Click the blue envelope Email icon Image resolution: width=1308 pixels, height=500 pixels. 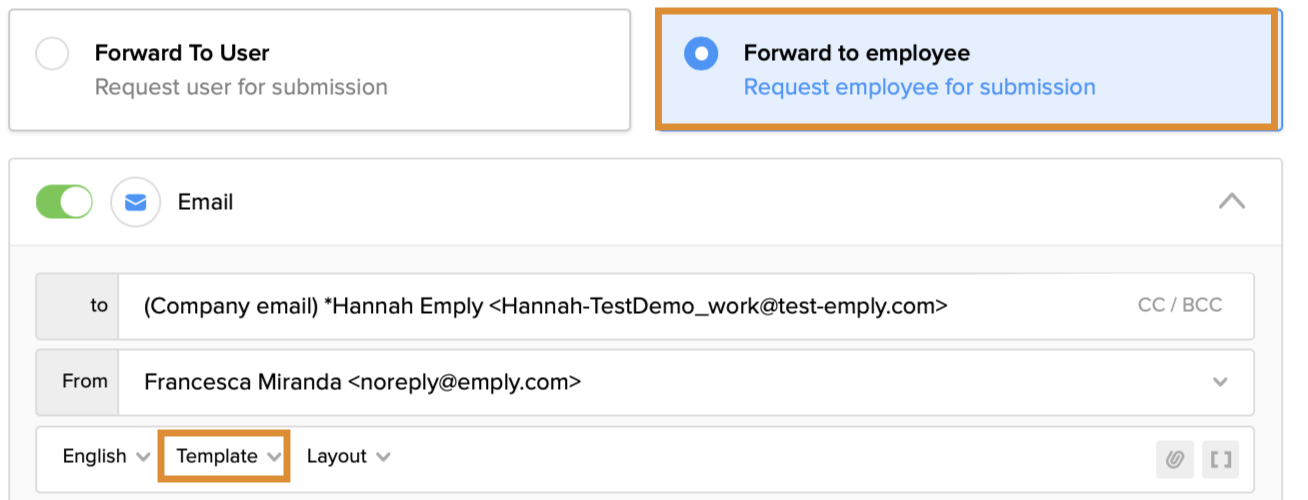pyautogui.click(x=135, y=202)
